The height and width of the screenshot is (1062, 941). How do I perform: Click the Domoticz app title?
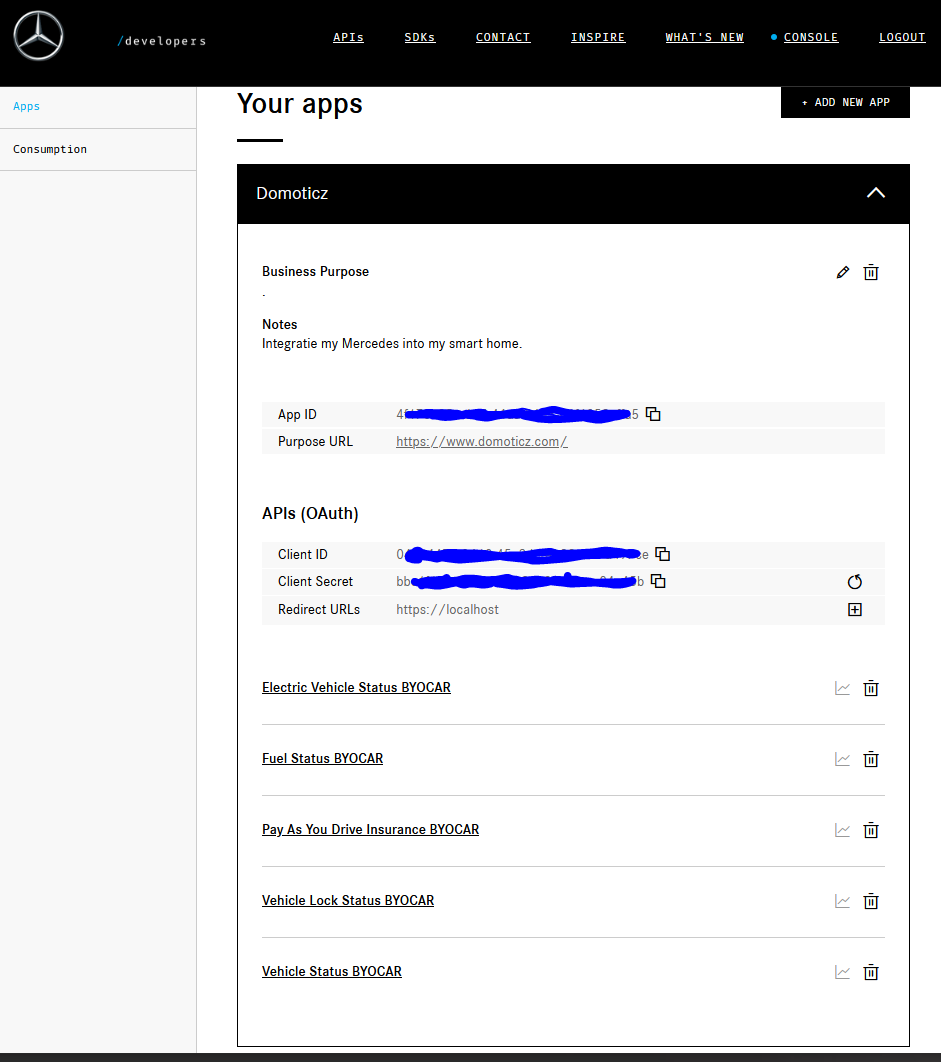pyautogui.click(x=292, y=193)
